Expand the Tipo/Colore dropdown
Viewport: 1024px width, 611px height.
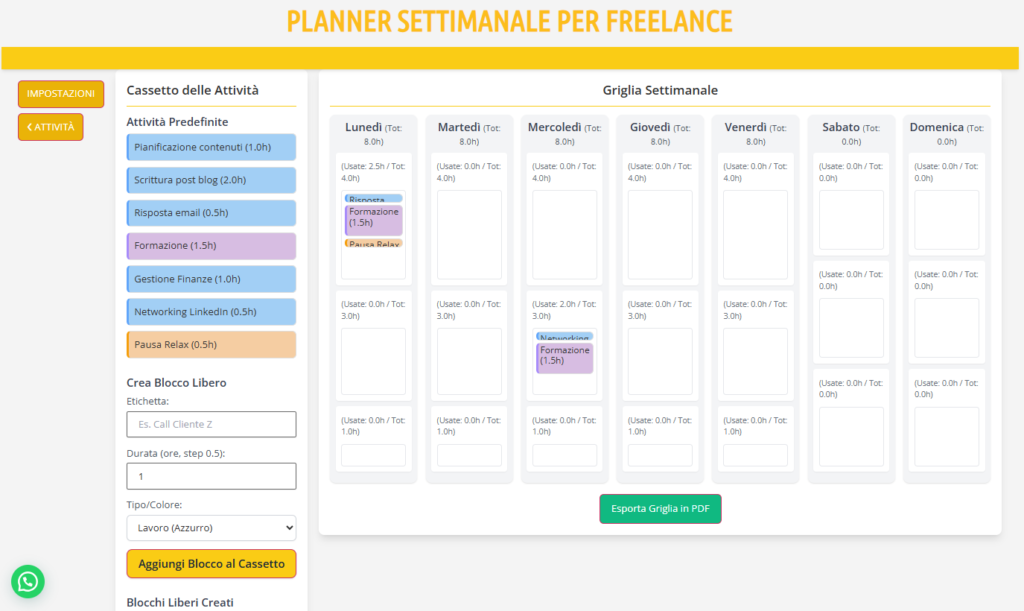[211, 527]
